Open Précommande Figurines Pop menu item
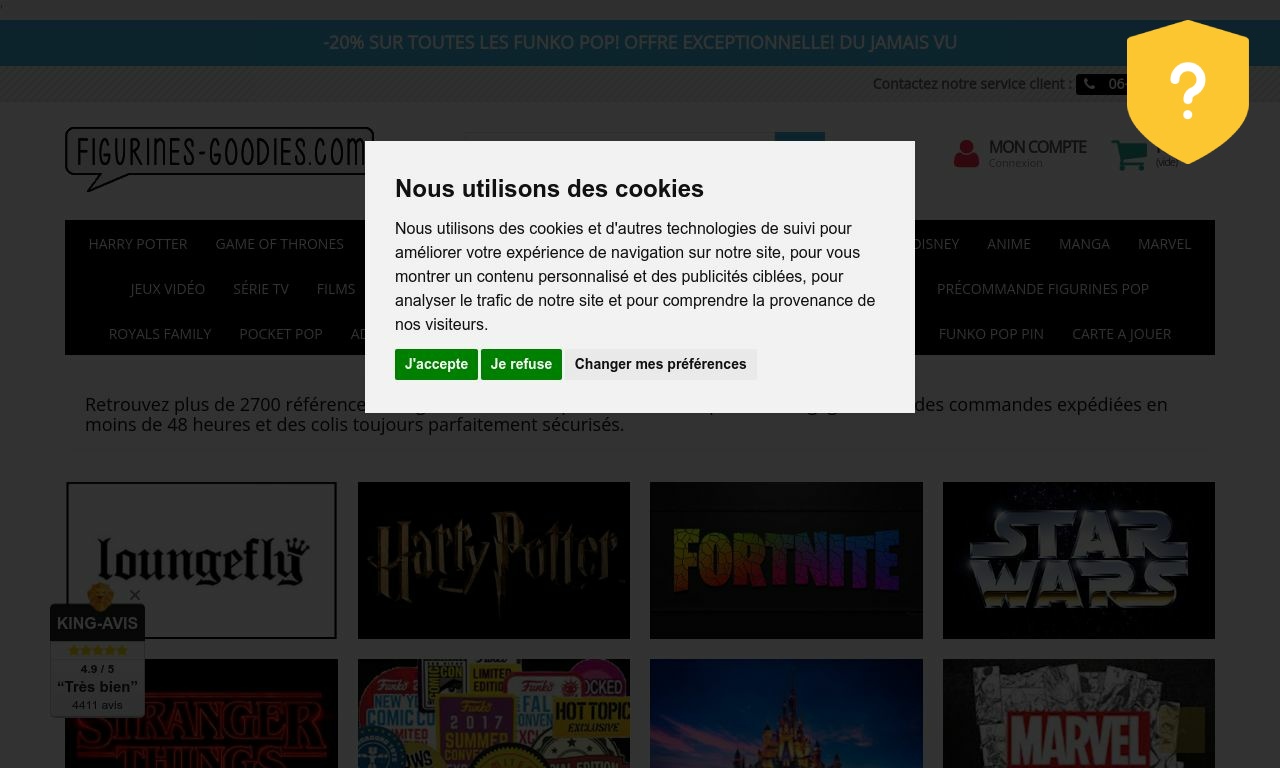The image size is (1280, 768). pos(1043,289)
